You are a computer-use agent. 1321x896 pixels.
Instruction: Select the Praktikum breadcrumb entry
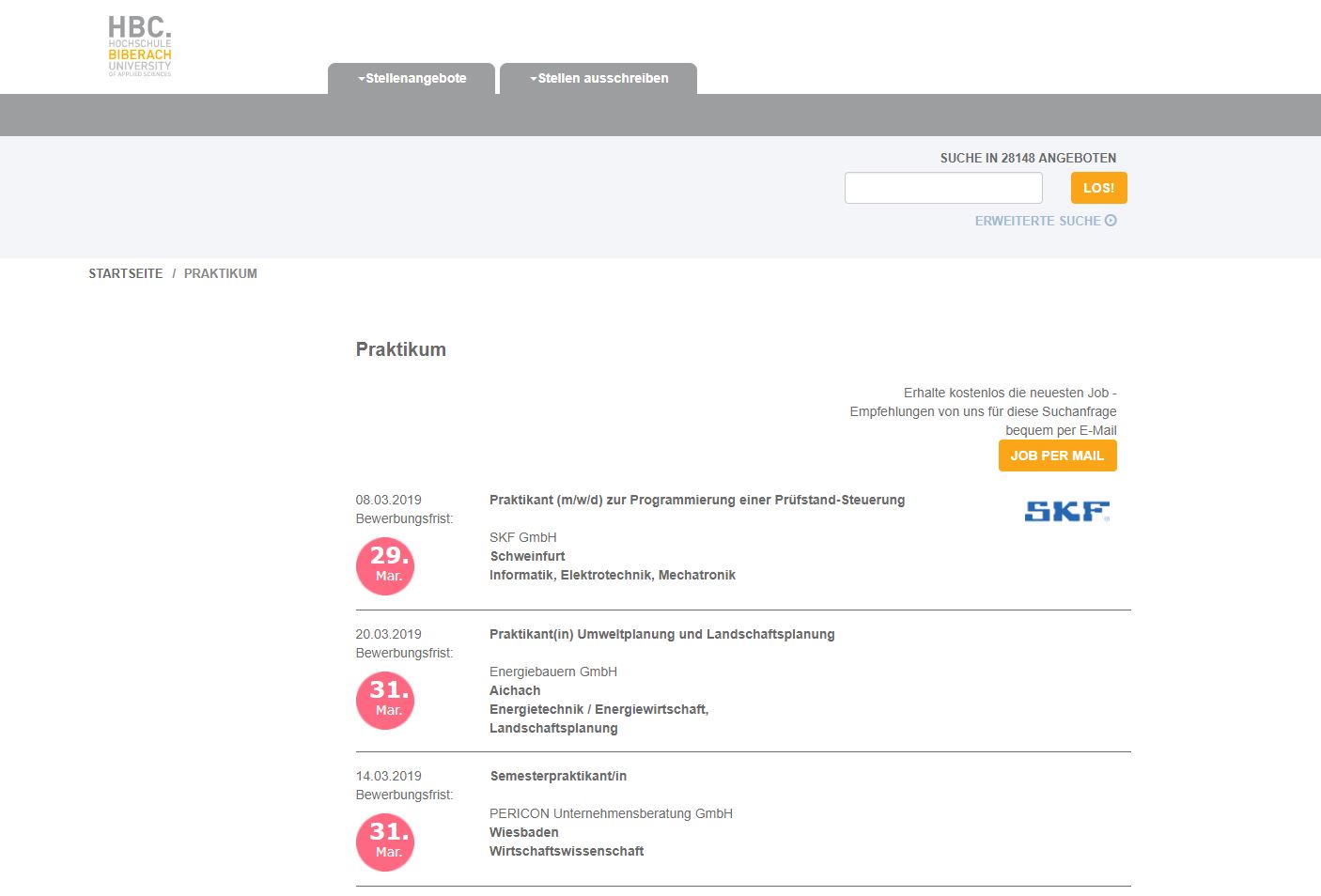pyautogui.click(x=221, y=273)
